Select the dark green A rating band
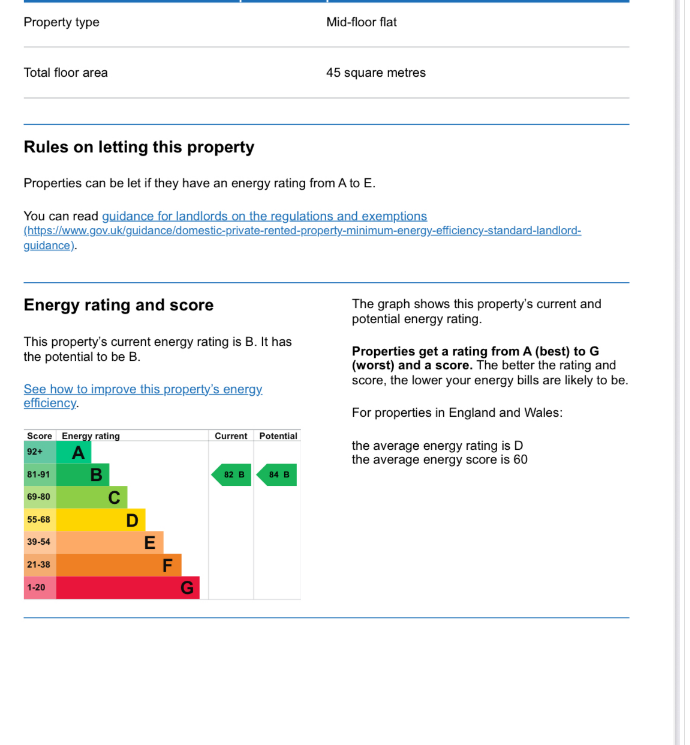 coord(74,453)
